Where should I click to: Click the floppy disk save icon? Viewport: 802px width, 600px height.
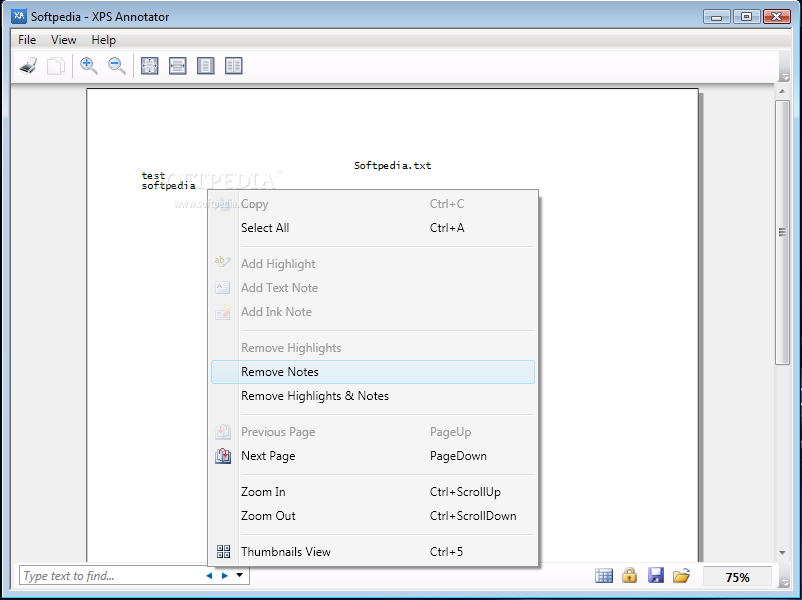point(656,575)
